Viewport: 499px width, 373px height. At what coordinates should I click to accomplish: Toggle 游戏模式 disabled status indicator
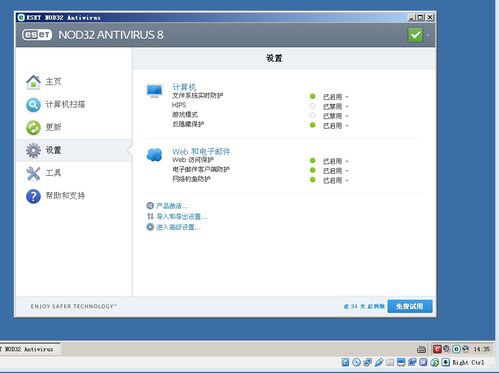[312, 116]
